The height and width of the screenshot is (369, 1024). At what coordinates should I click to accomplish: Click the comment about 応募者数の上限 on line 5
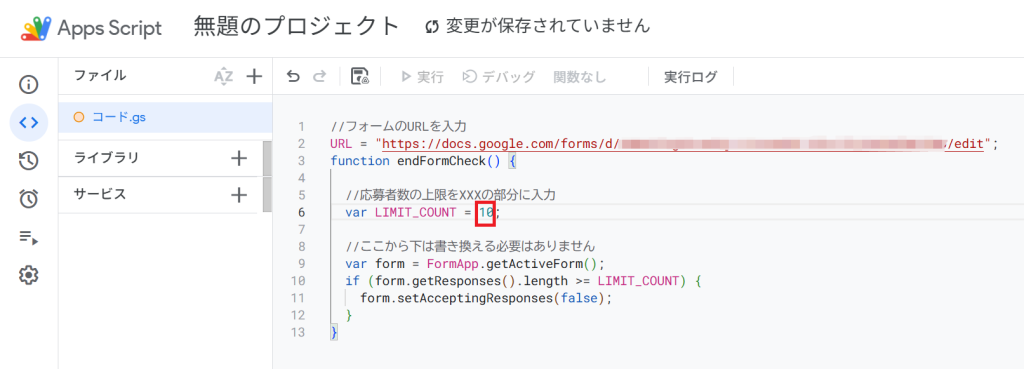(451, 195)
